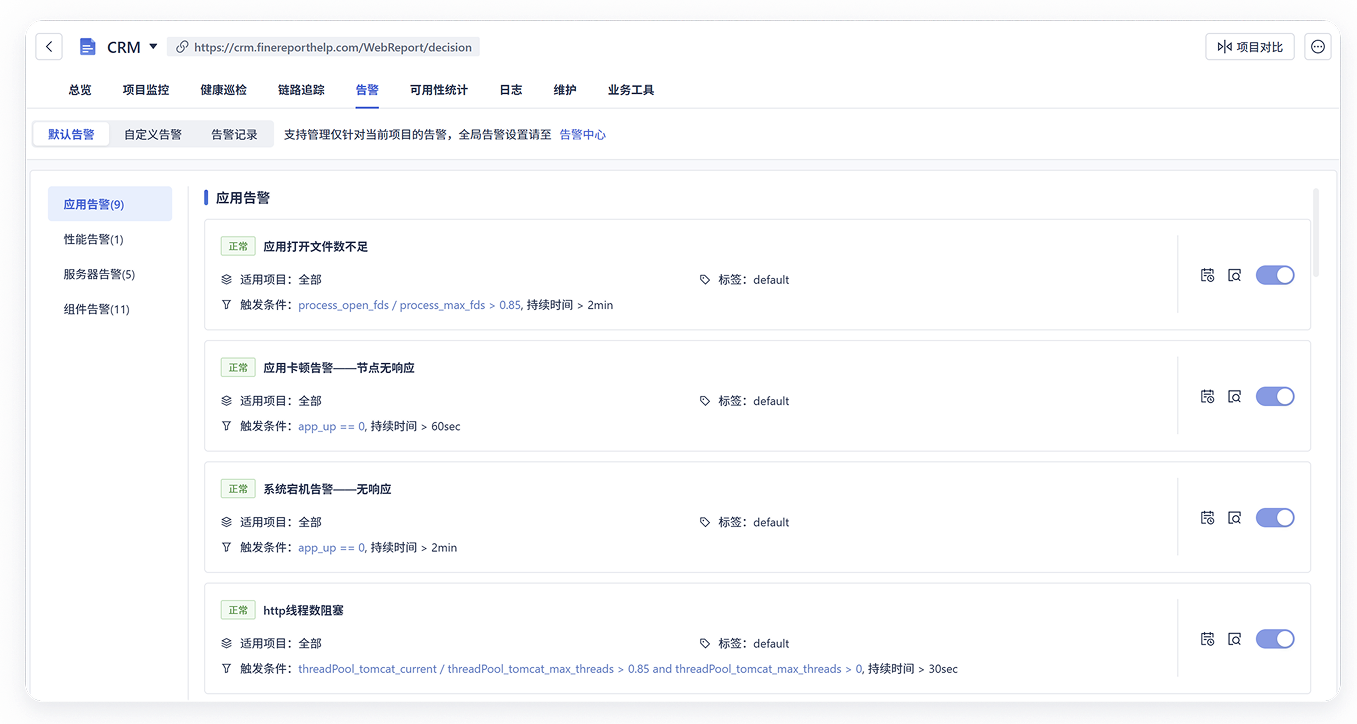The height and width of the screenshot is (724, 1357).
Task: Open the more options ellipsis menu
Action: pos(1318,47)
